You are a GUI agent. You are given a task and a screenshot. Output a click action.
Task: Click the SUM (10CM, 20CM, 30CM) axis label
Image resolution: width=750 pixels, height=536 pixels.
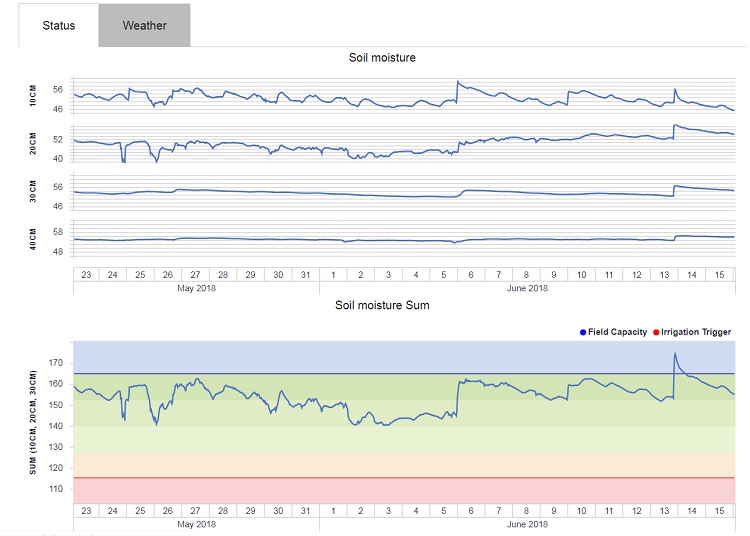pos(32,423)
